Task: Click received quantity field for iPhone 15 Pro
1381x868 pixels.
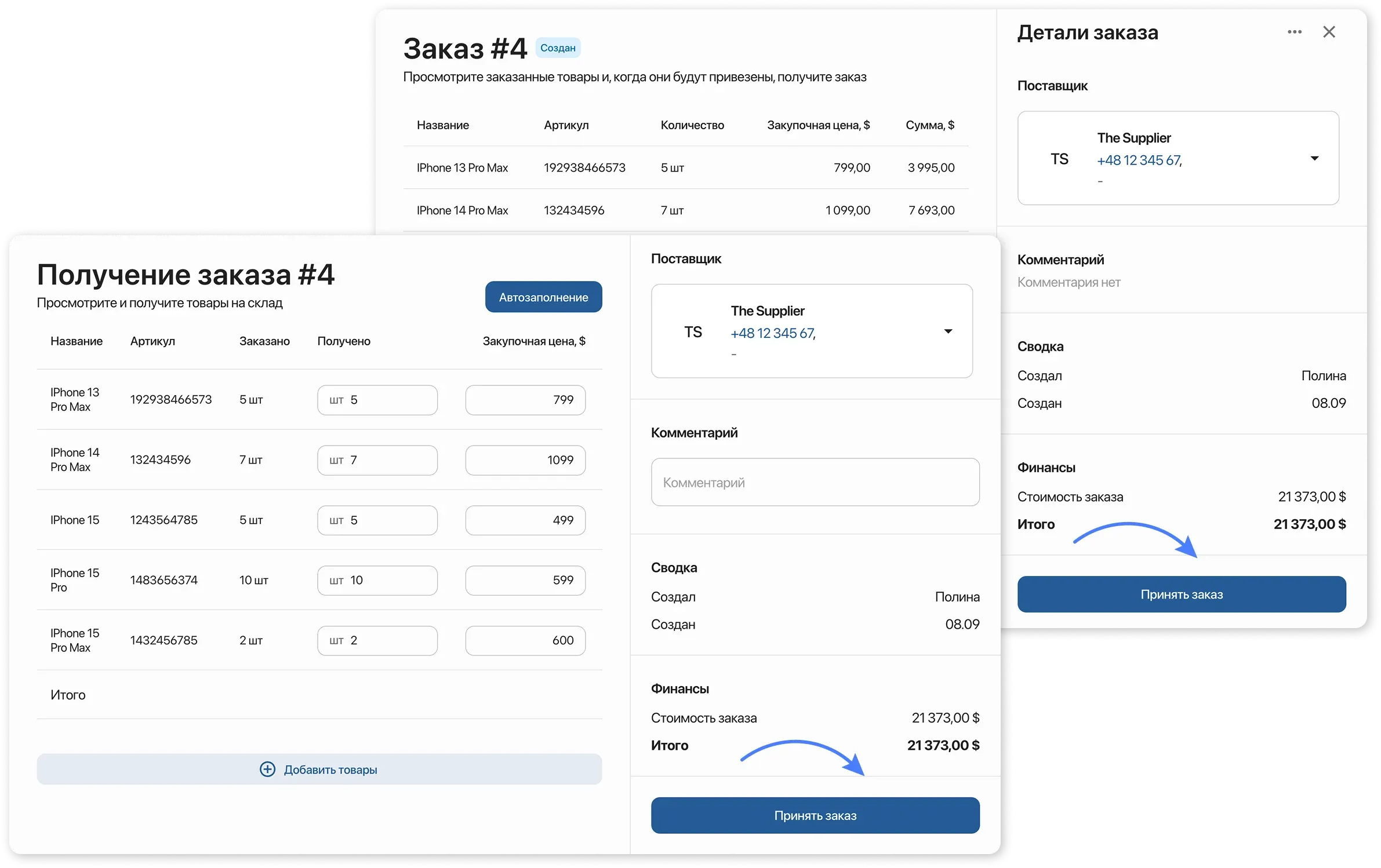Action: point(377,580)
